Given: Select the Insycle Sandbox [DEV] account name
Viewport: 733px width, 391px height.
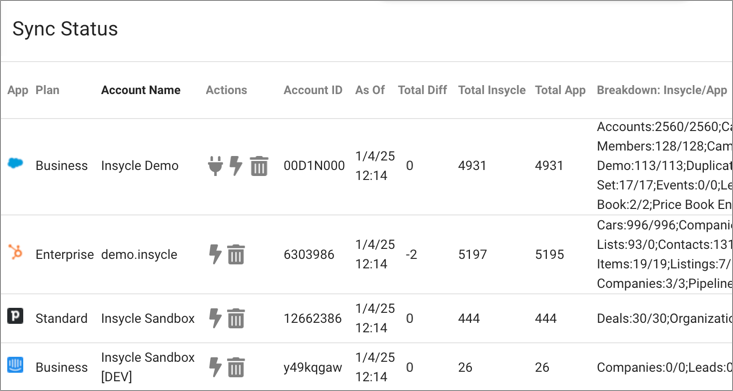Looking at the screenshot, I should click(148, 367).
